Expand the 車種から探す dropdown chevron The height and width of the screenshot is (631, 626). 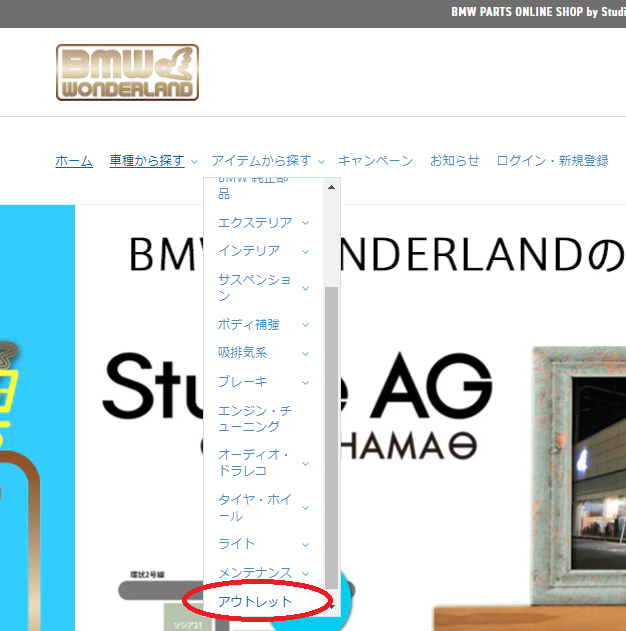tap(194, 162)
